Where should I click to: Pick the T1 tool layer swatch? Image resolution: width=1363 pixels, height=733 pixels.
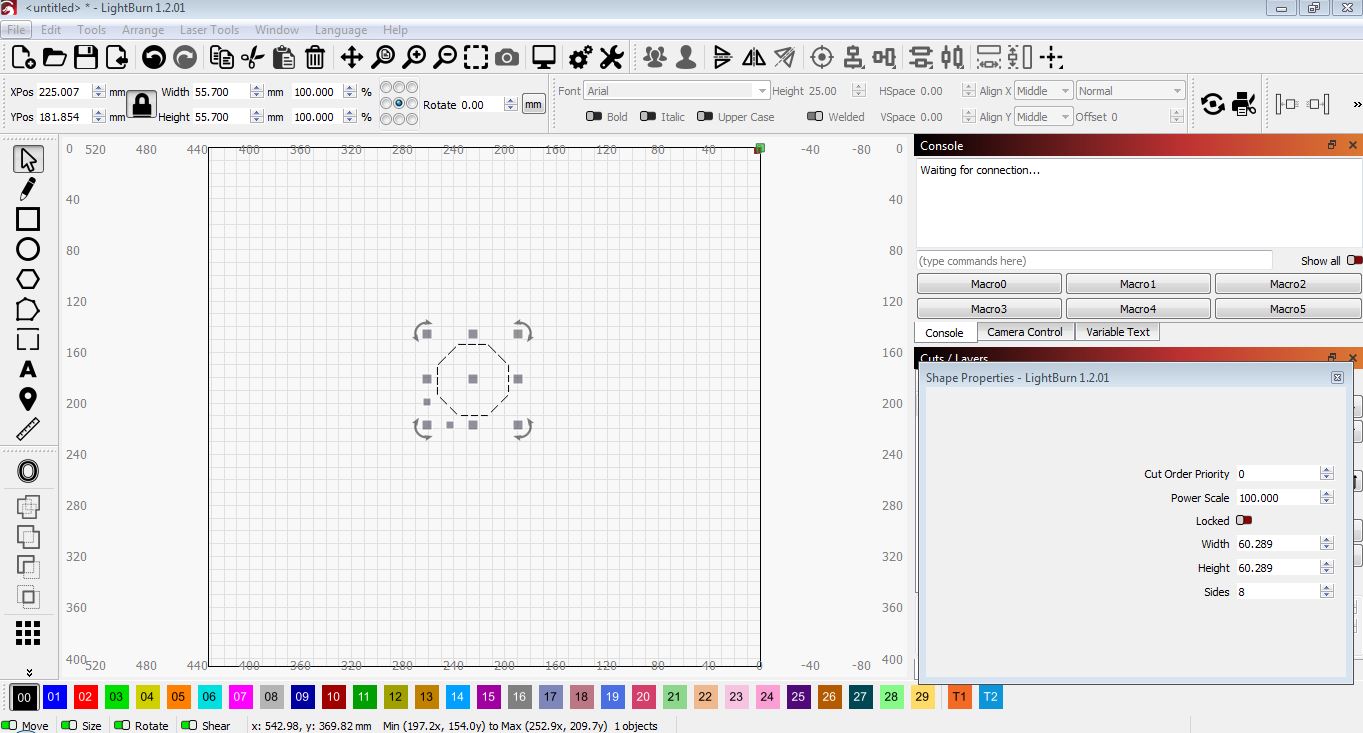(959, 697)
